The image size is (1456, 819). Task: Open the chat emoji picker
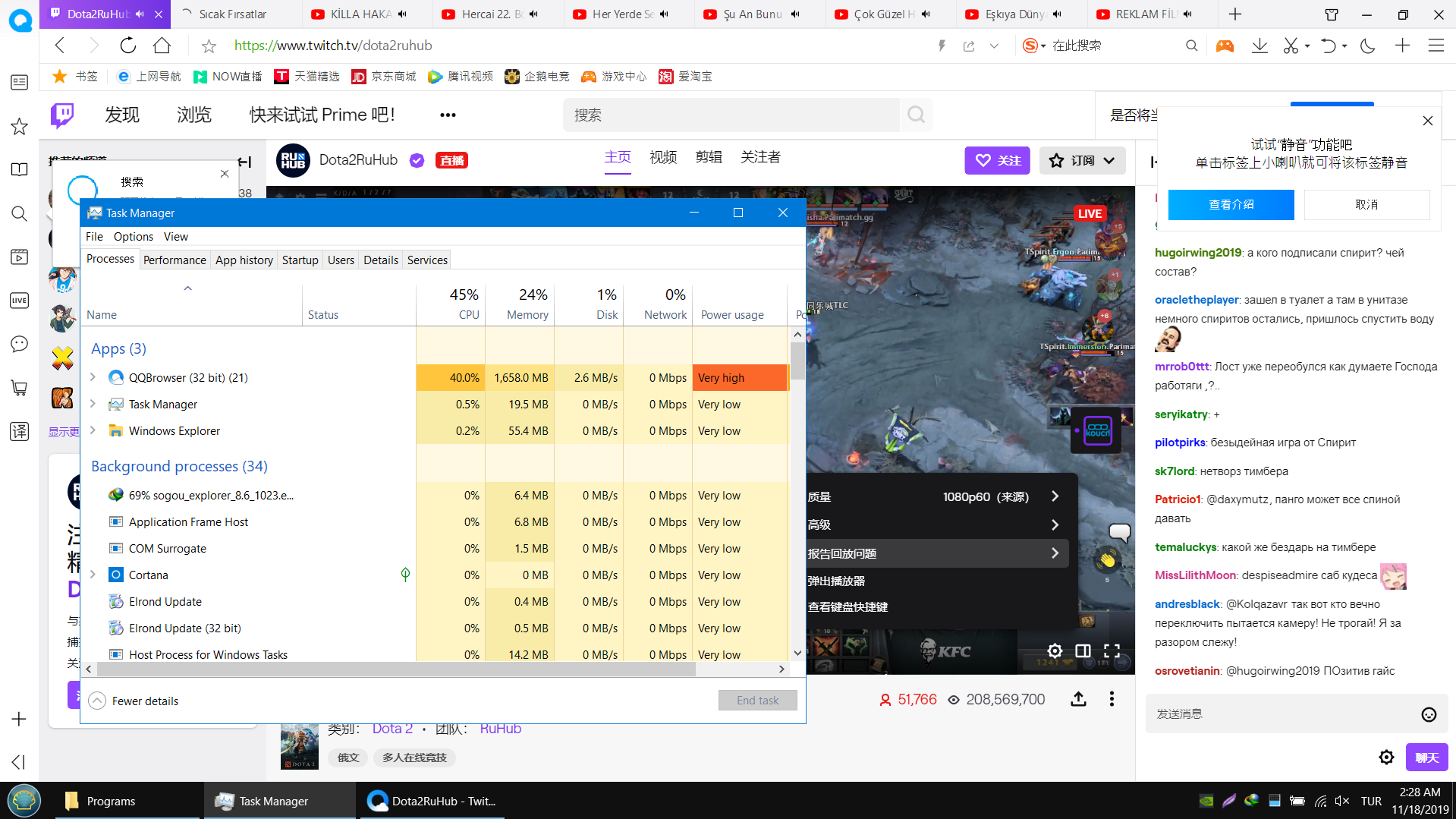coord(1429,714)
